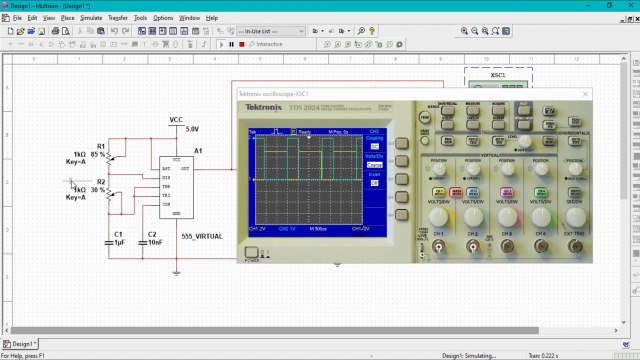Viewport: 640px width, 360px height.
Task: Open the Options menu
Action: (x=163, y=18)
